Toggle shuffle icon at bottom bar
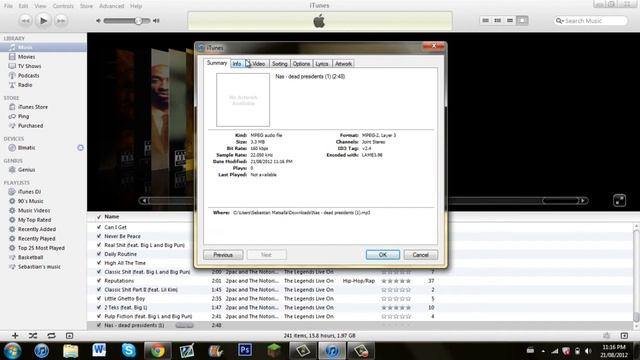The height and width of the screenshot is (360, 640). click(33, 336)
